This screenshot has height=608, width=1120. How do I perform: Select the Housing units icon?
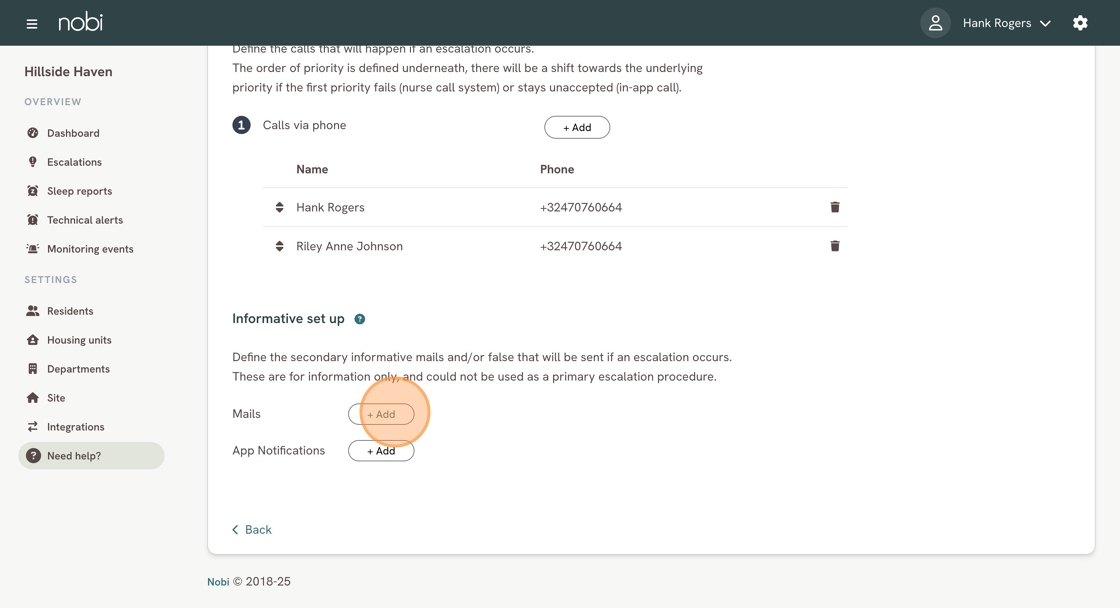click(32, 339)
